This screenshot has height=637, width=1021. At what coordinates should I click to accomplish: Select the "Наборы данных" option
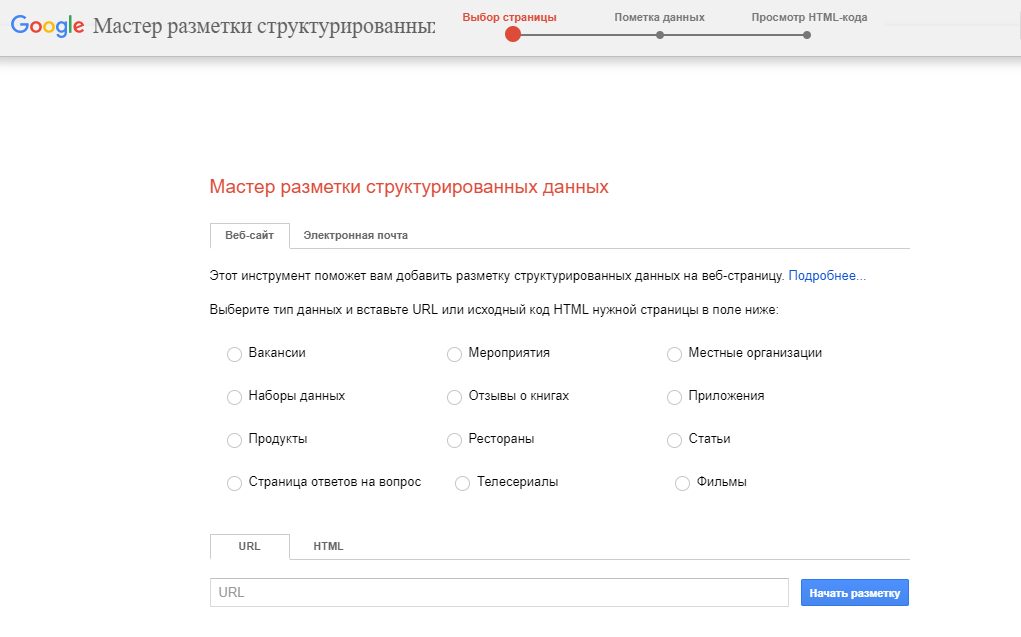tap(234, 396)
